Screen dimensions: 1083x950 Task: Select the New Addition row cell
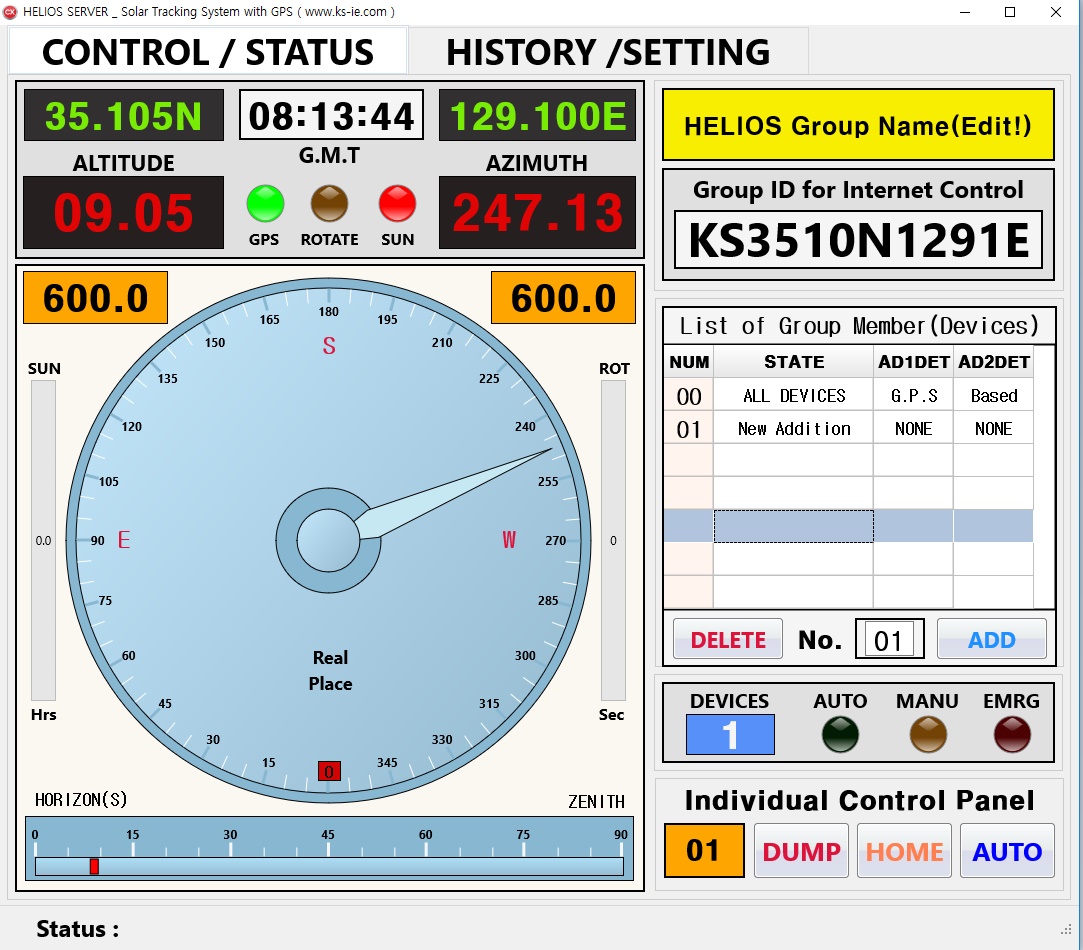coord(794,428)
